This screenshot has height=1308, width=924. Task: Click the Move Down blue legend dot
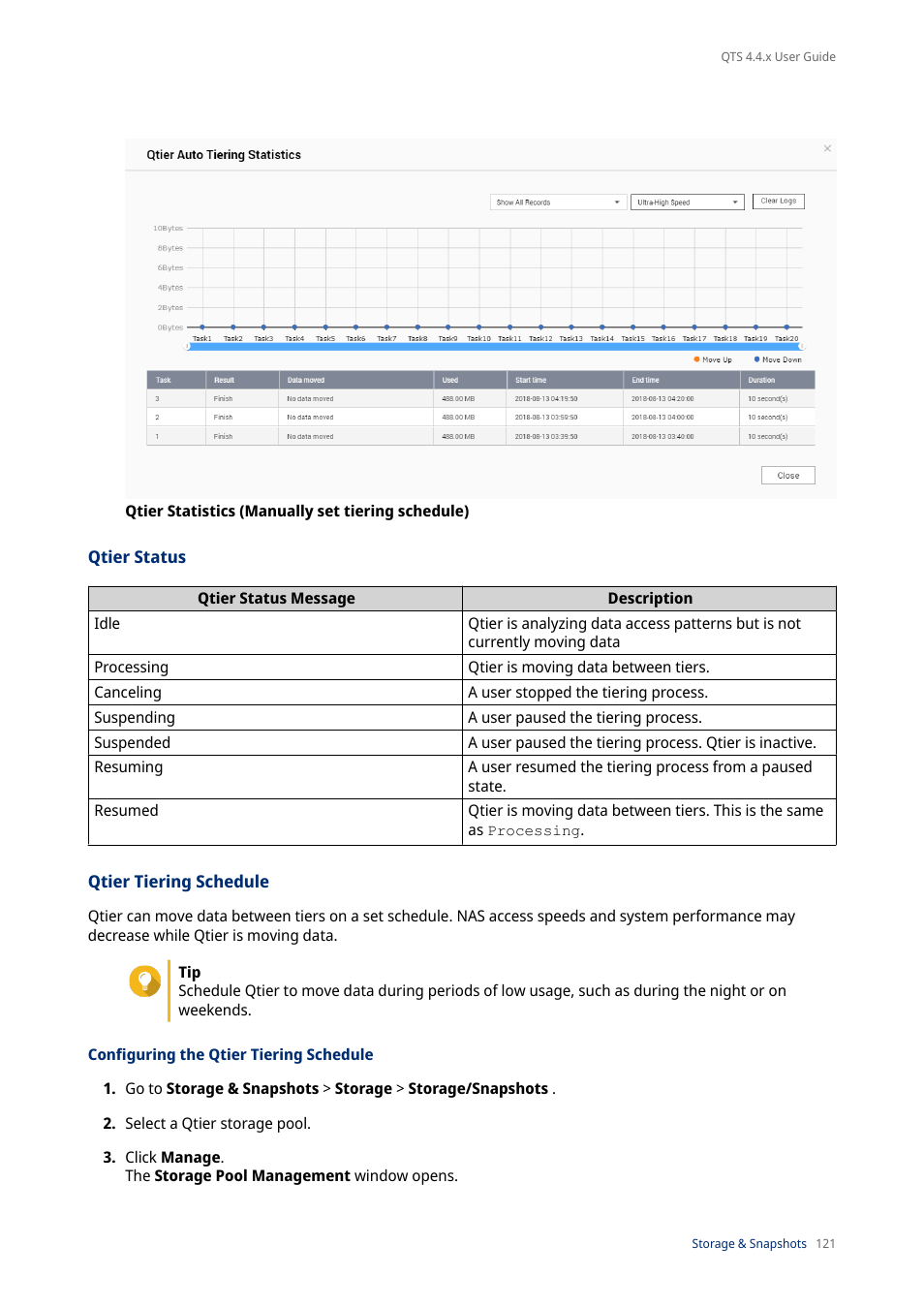756,359
